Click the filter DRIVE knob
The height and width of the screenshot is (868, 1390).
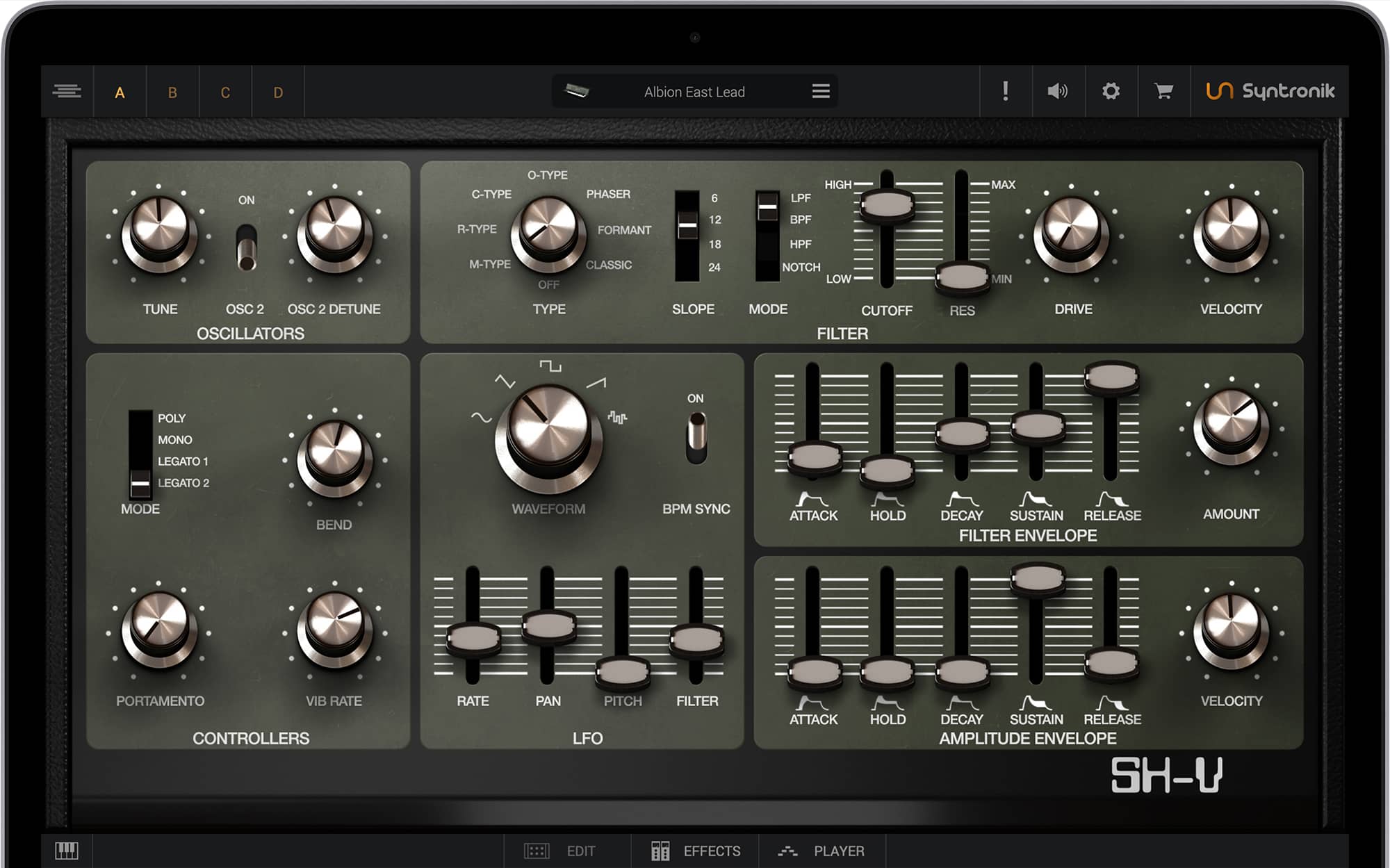click(x=1071, y=233)
